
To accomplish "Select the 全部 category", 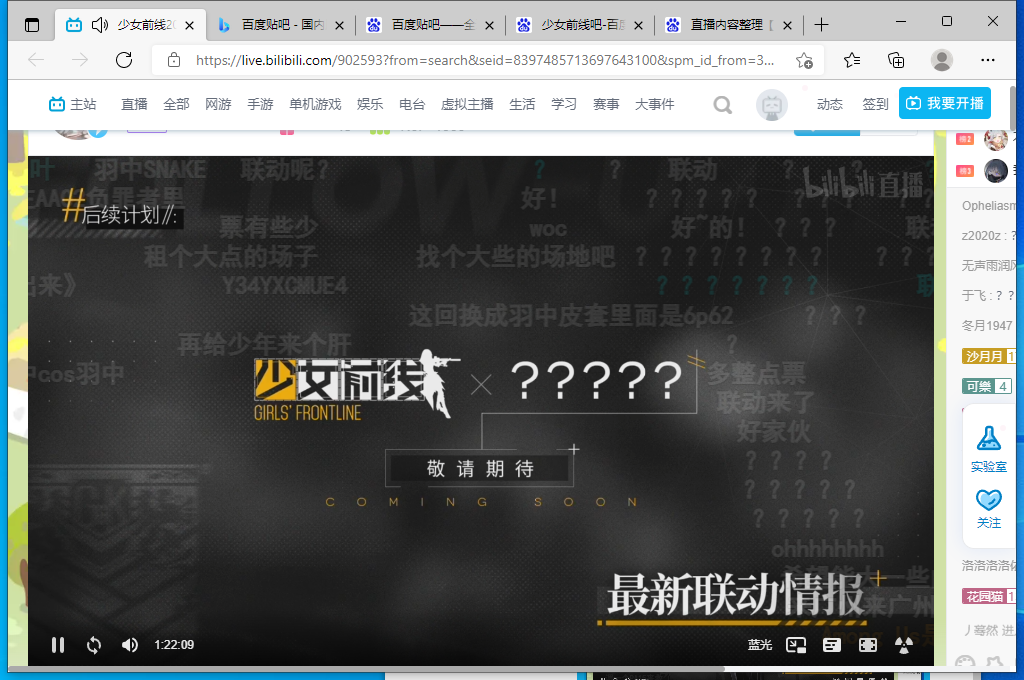I will (176, 105).
